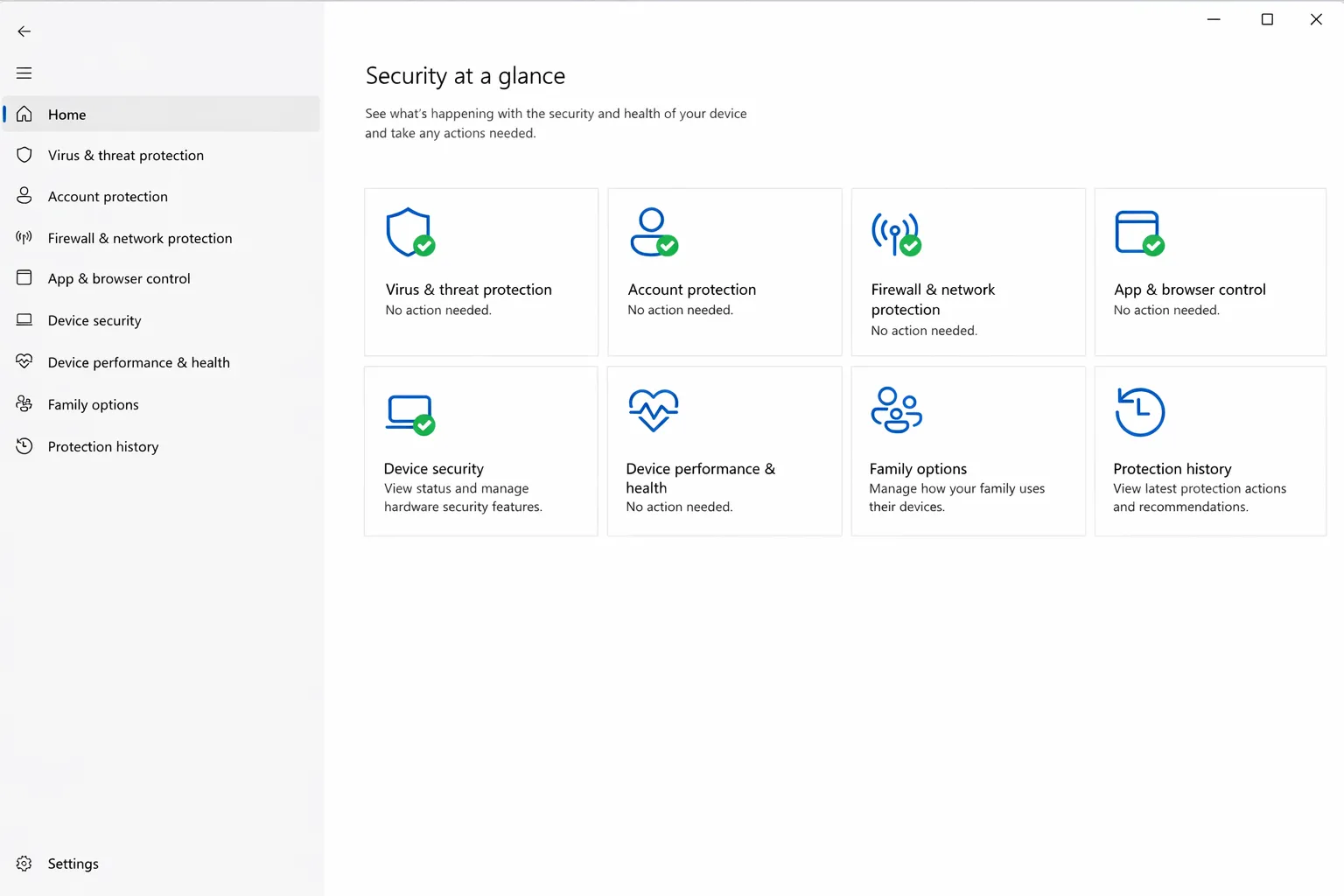Click the large family icon on Family options card
1344x896 pixels.
pos(896,410)
